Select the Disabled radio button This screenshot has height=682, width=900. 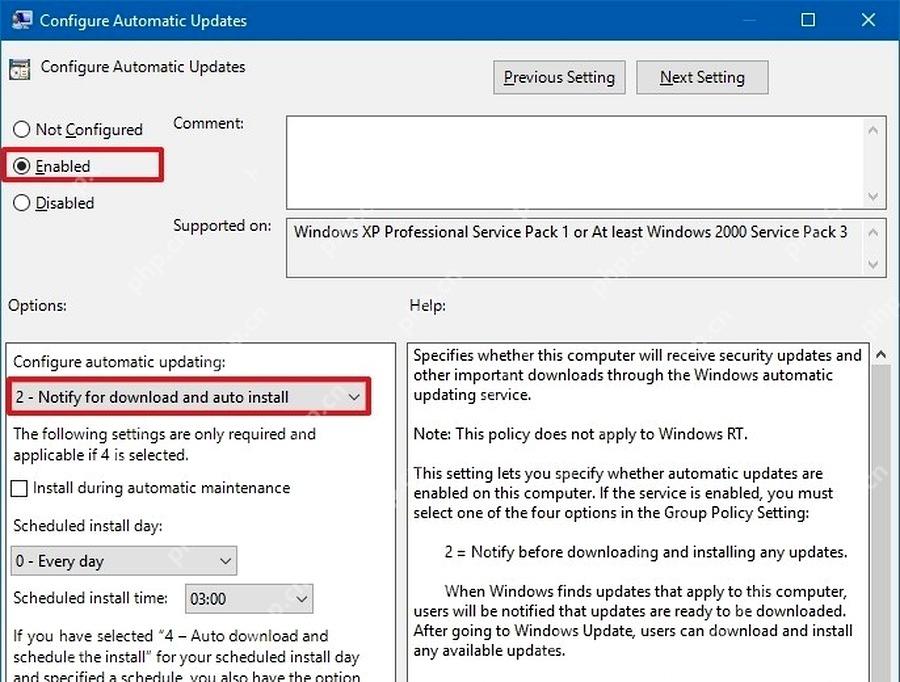click(x=21, y=203)
